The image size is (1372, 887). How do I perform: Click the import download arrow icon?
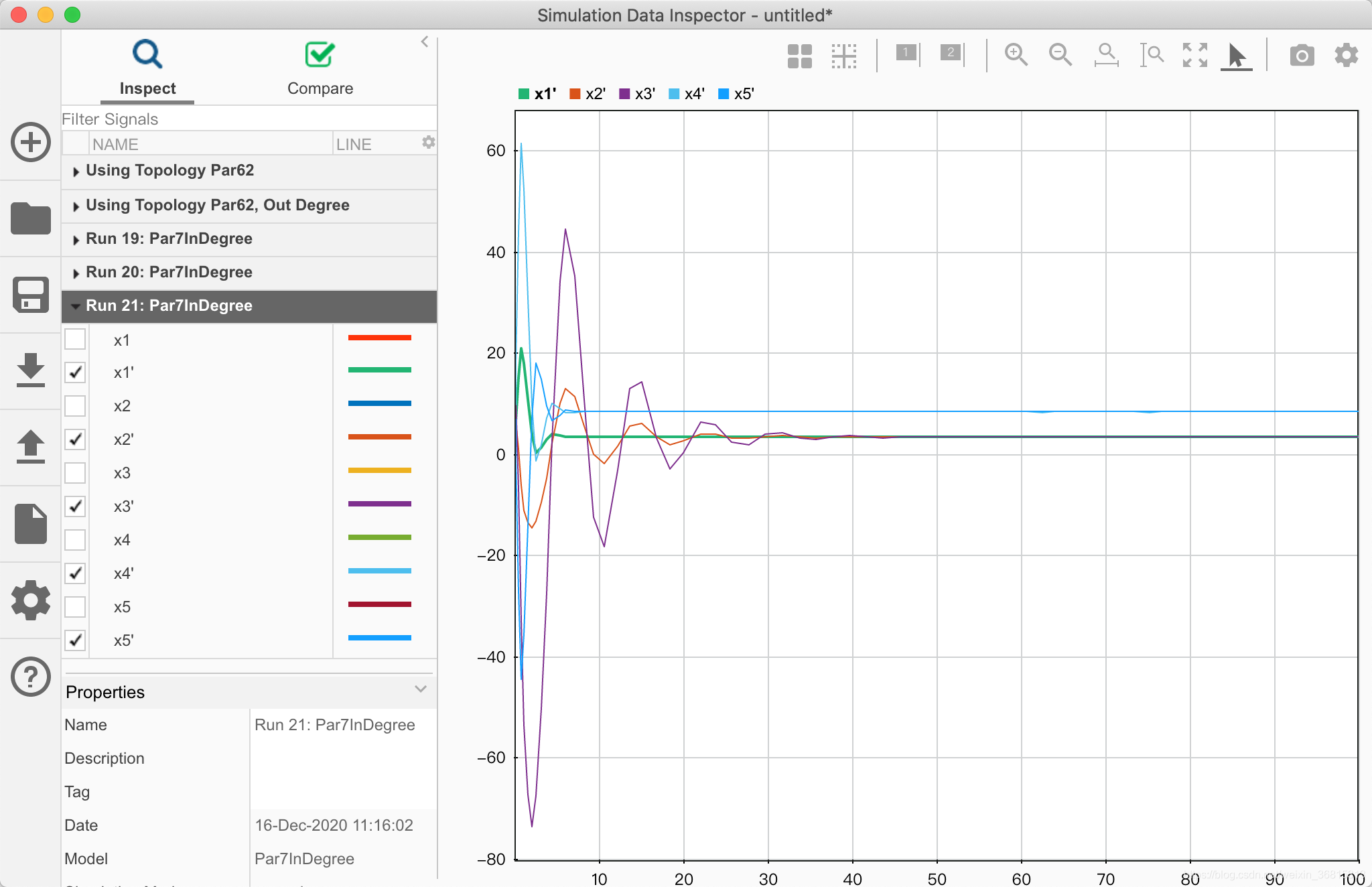point(31,370)
